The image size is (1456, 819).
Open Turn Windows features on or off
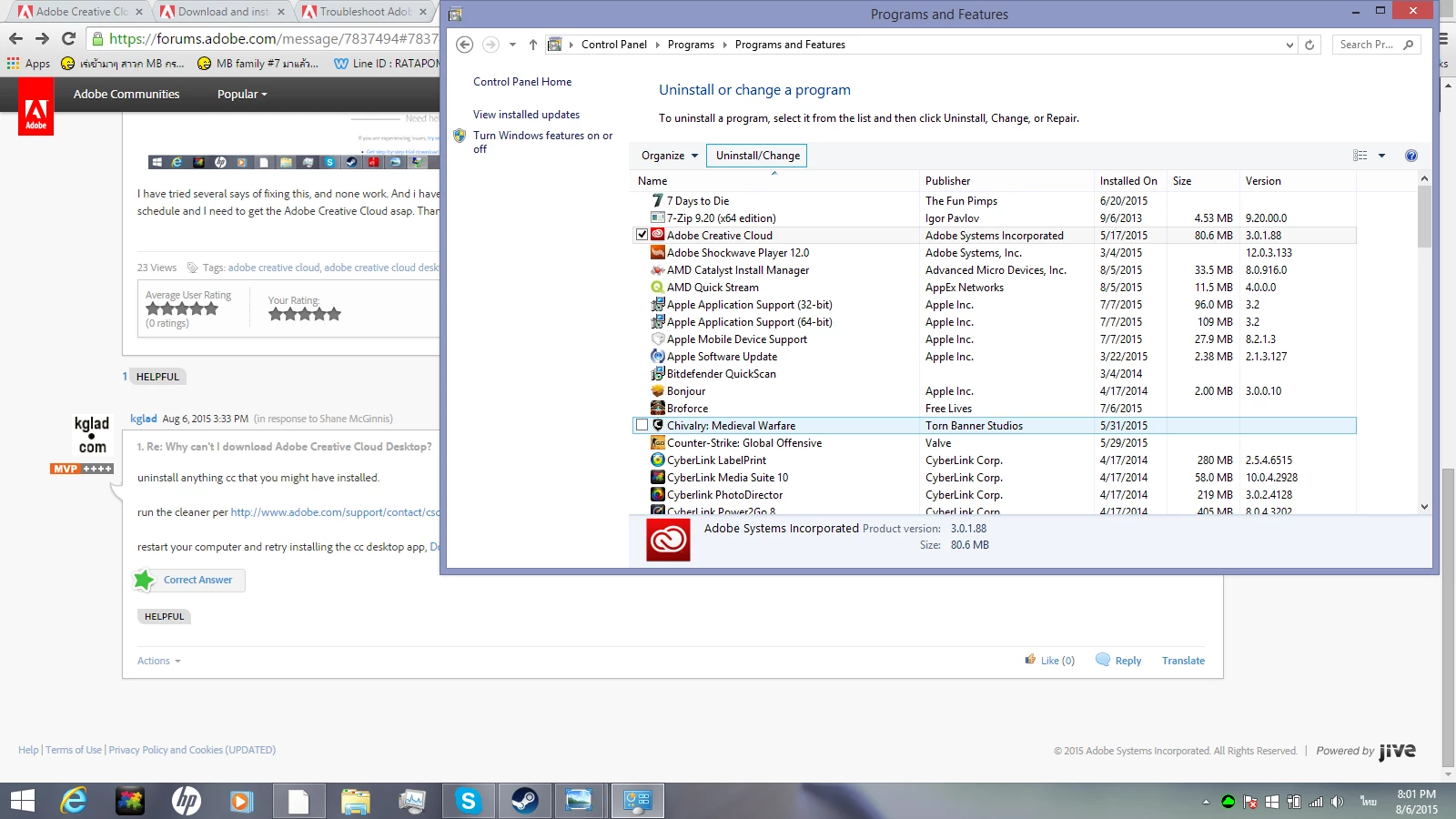point(542,142)
